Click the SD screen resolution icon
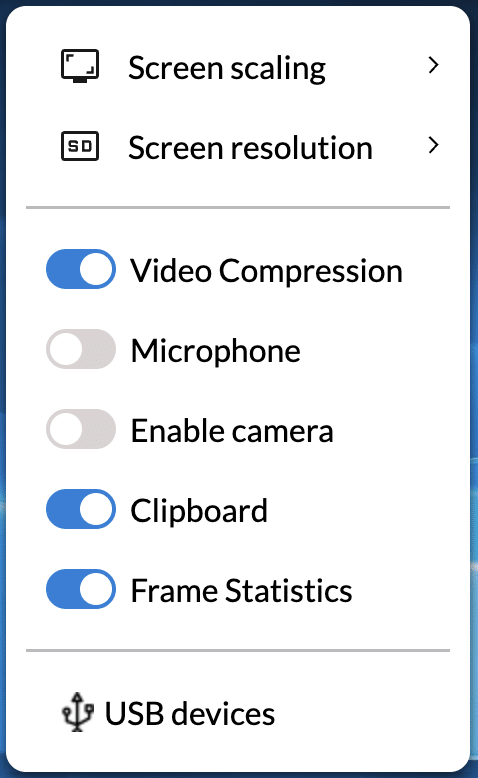478x778 pixels. click(80, 146)
